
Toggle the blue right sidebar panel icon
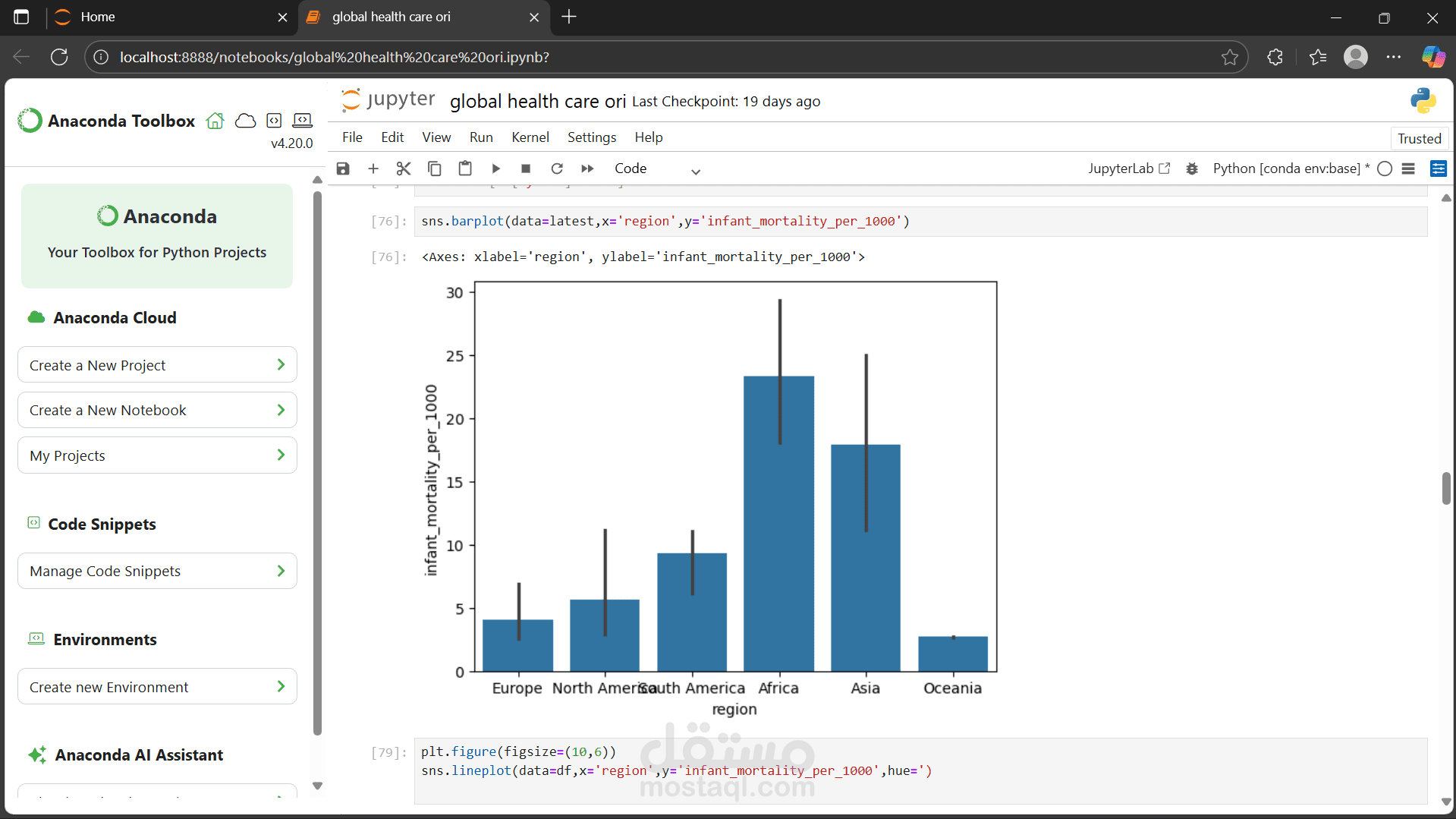(x=1438, y=169)
